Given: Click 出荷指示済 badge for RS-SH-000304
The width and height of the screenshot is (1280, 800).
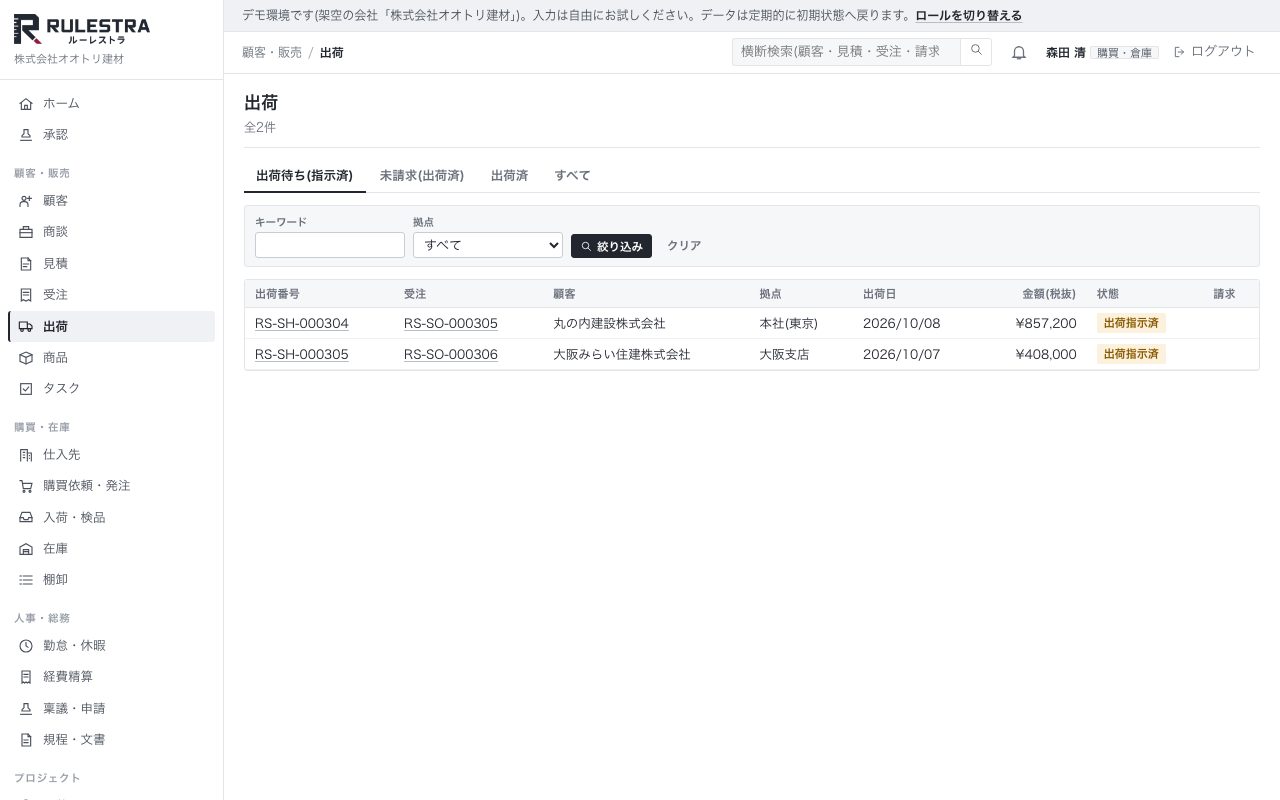Looking at the screenshot, I should click(1131, 323).
